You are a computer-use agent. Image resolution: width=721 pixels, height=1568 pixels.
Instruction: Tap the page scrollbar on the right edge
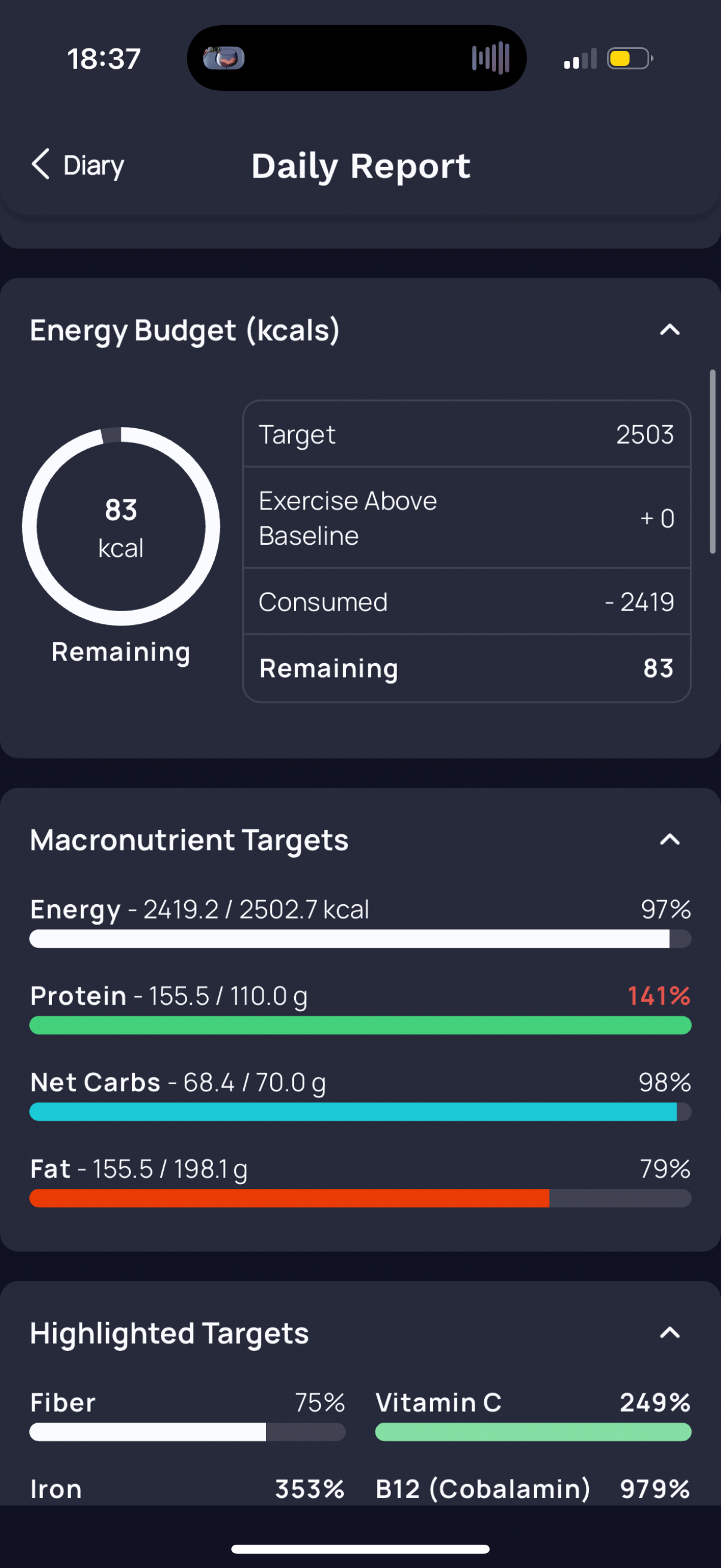[713, 462]
